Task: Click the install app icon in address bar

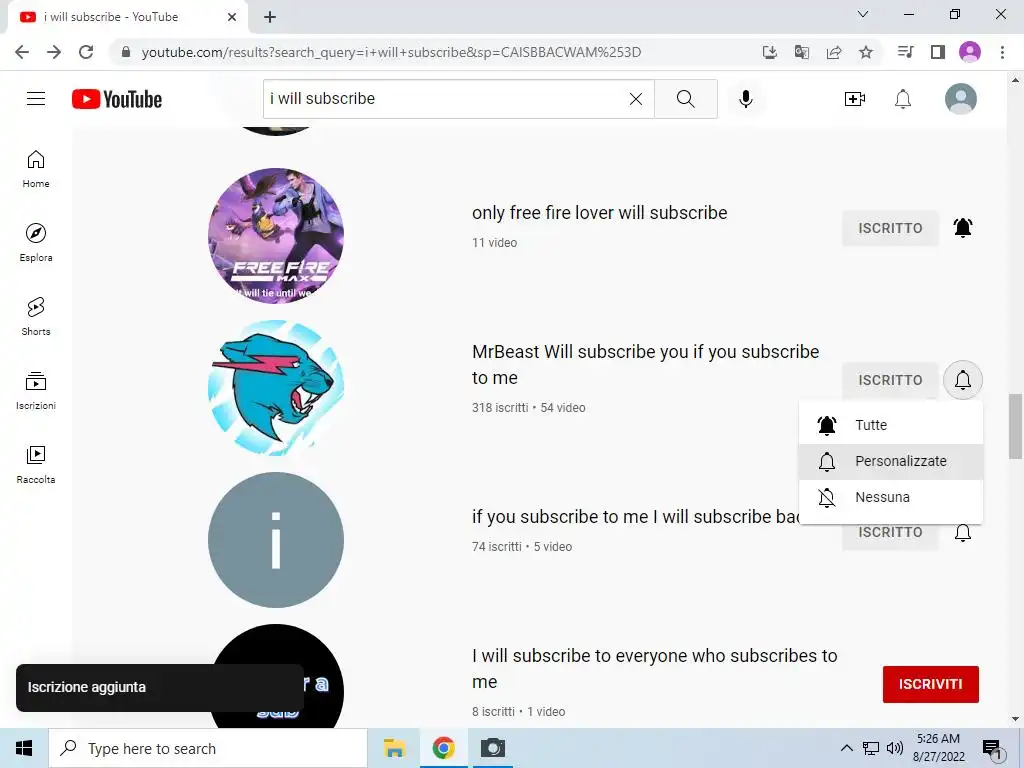Action: click(770, 52)
